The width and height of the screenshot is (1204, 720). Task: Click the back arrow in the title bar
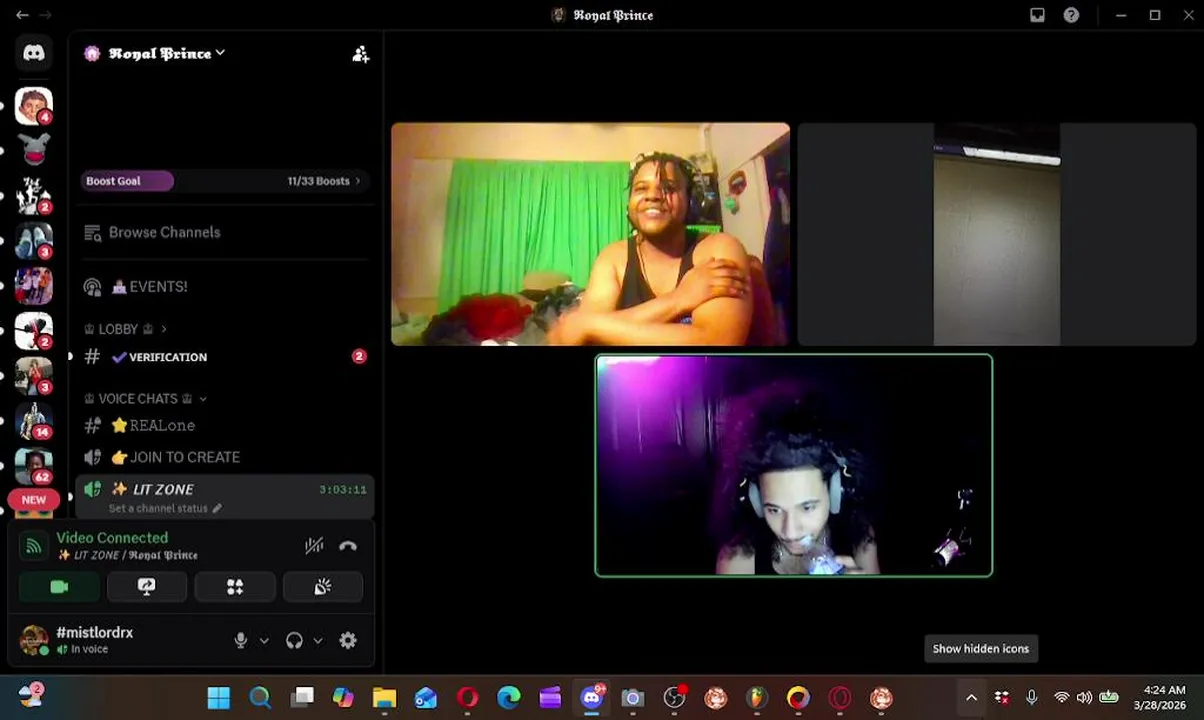click(x=21, y=15)
